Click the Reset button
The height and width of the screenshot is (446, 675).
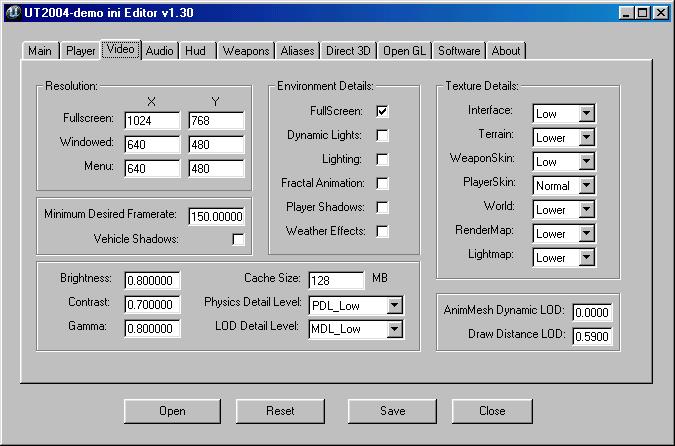[280, 411]
